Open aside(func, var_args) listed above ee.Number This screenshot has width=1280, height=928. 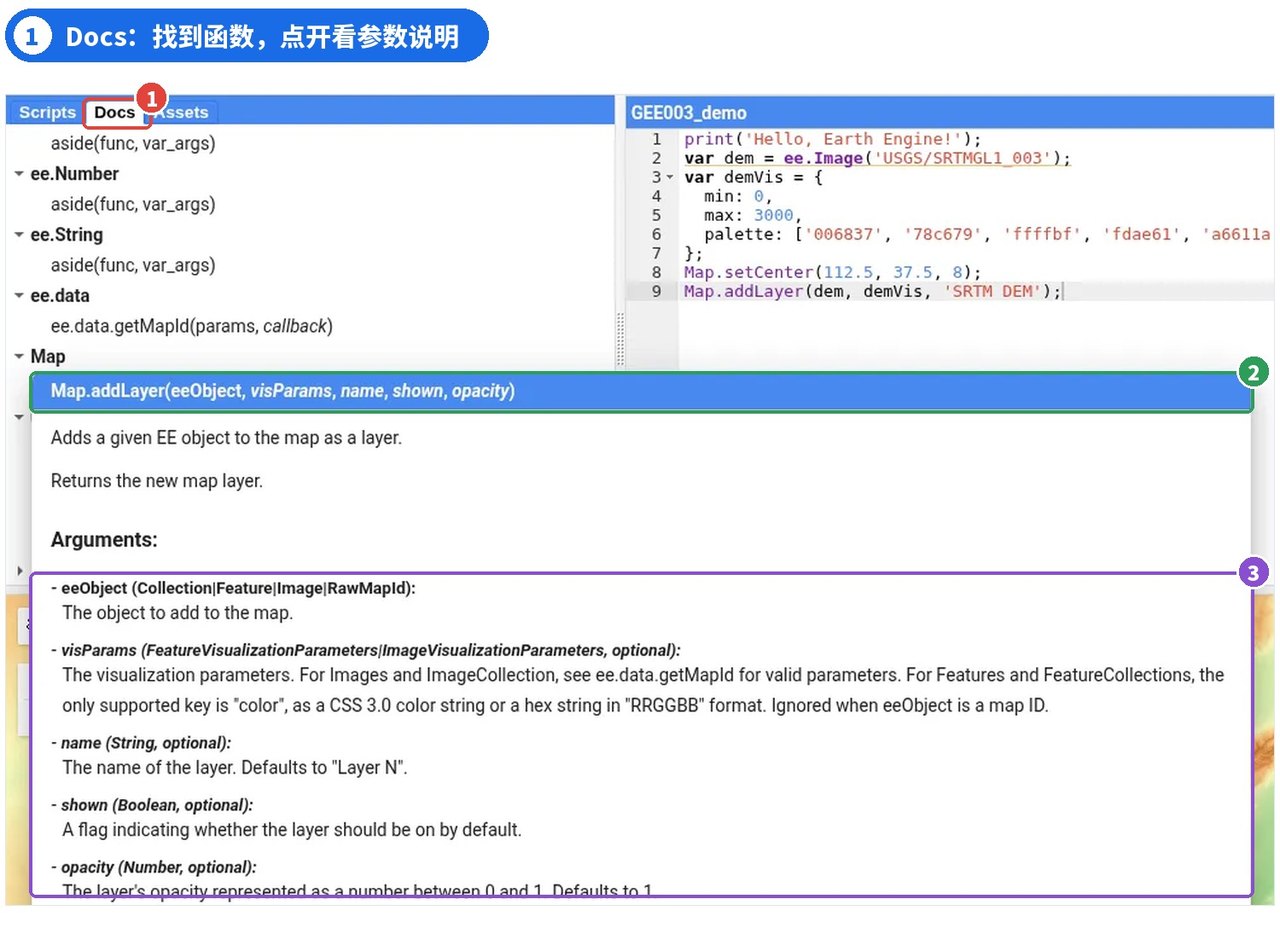(133, 143)
